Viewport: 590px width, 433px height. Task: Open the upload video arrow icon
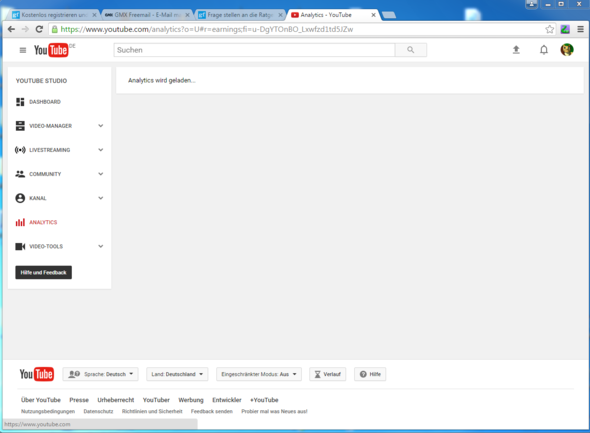tap(516, 50)
